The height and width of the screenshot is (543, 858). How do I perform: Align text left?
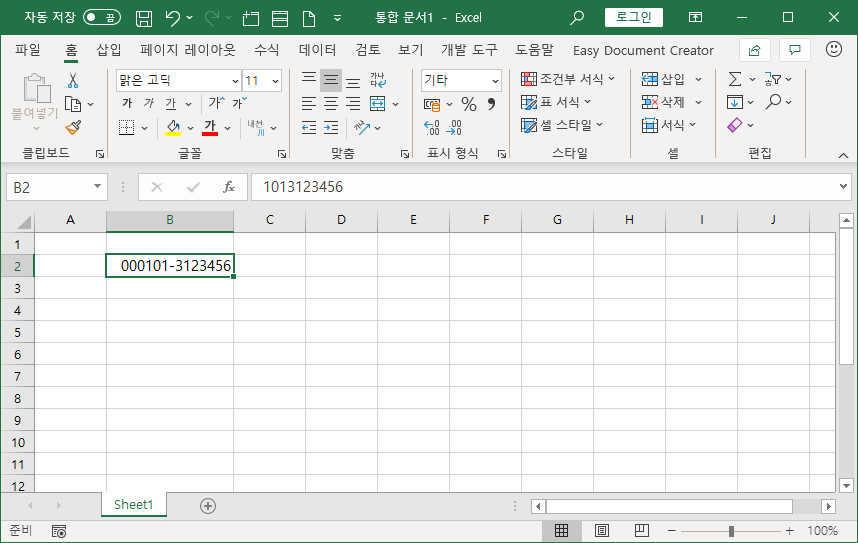(309, 103)
